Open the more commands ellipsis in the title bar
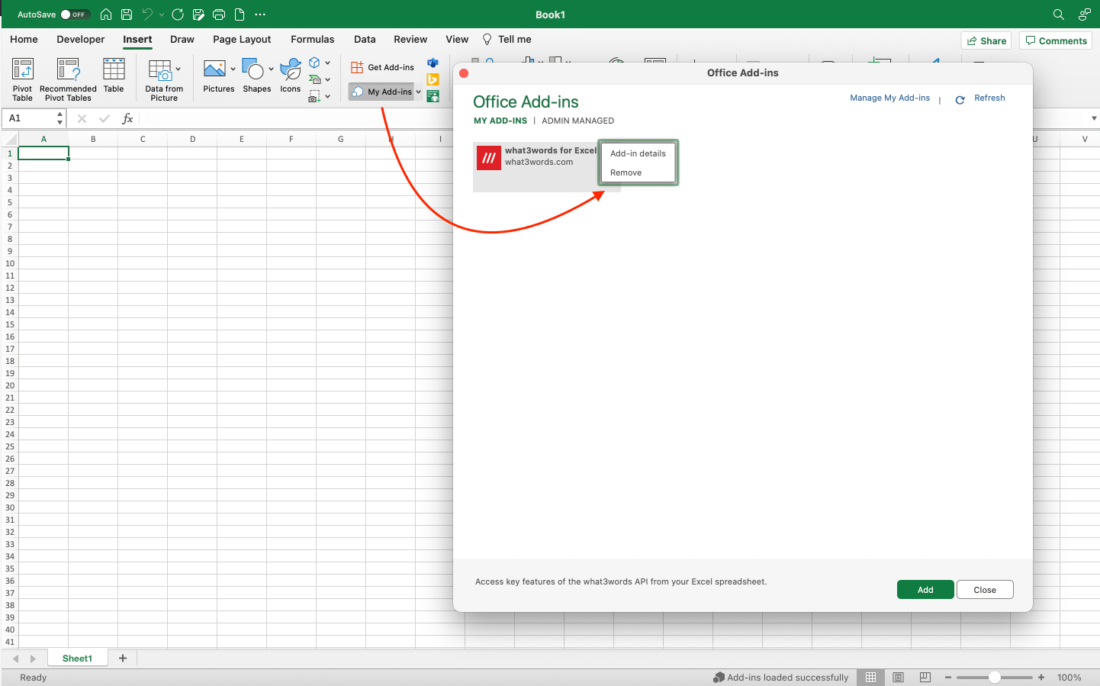The image size is (1100, 686). [x=260, y=14]
